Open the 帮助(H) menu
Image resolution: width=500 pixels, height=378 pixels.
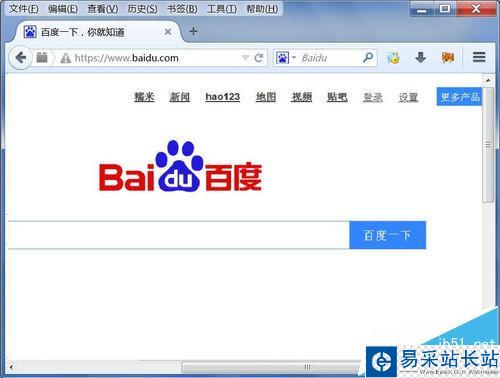point(262,8)
